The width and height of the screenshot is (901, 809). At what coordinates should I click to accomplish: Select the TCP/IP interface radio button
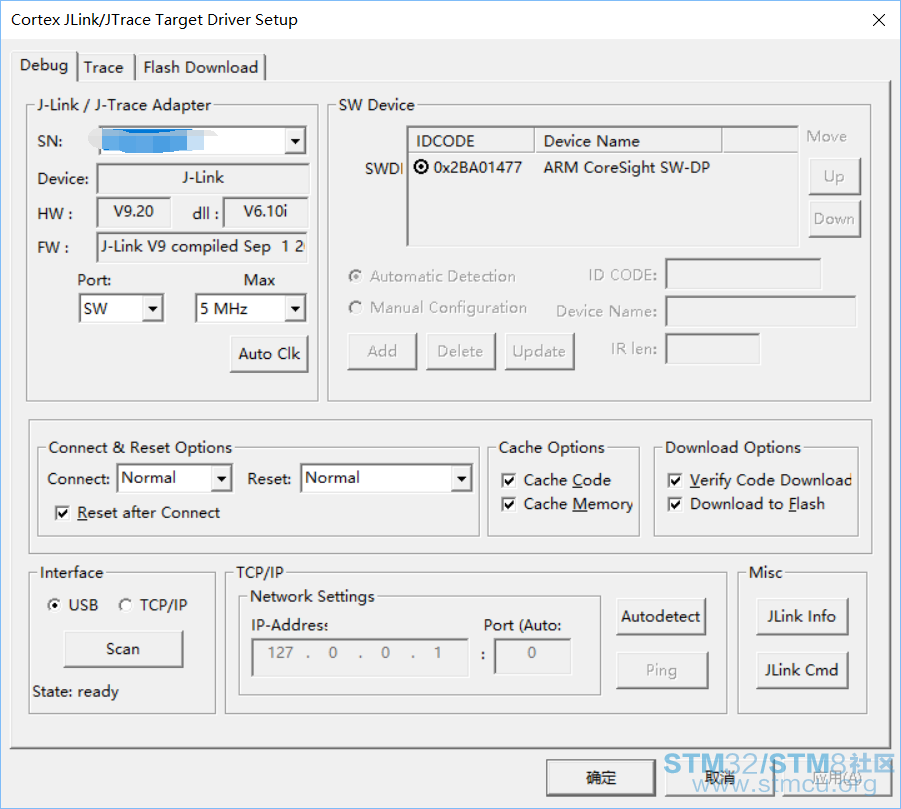125,605
